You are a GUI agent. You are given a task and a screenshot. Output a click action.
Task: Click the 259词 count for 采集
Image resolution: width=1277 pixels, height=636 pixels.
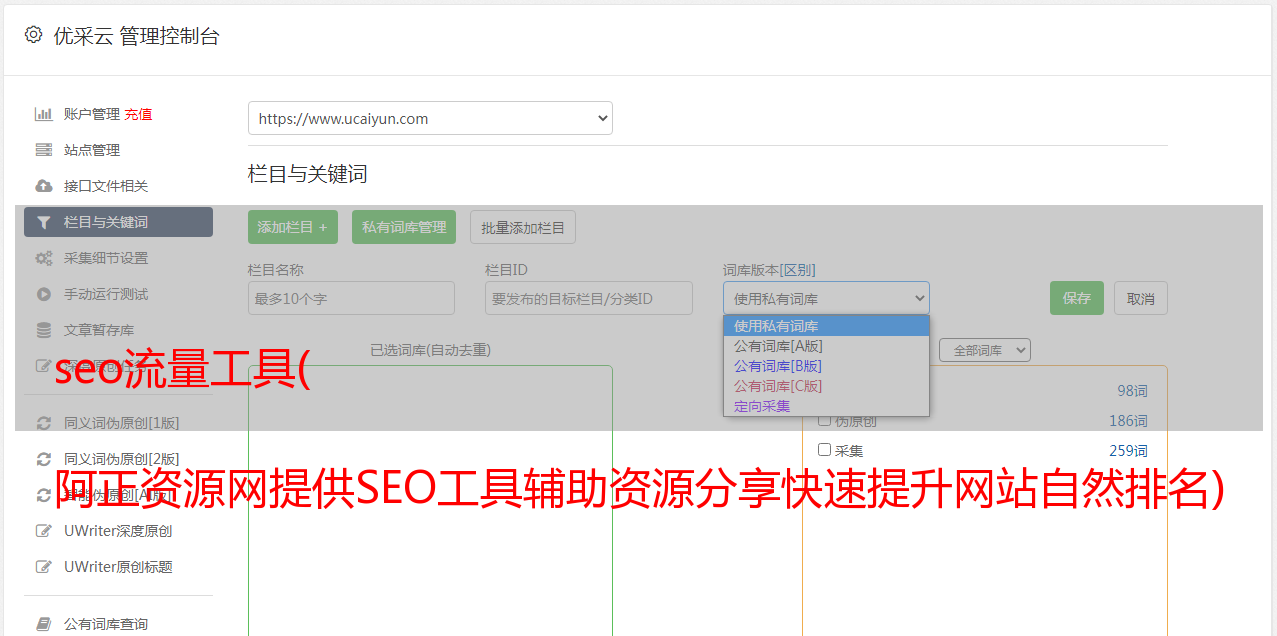[x=1128, y=451]
